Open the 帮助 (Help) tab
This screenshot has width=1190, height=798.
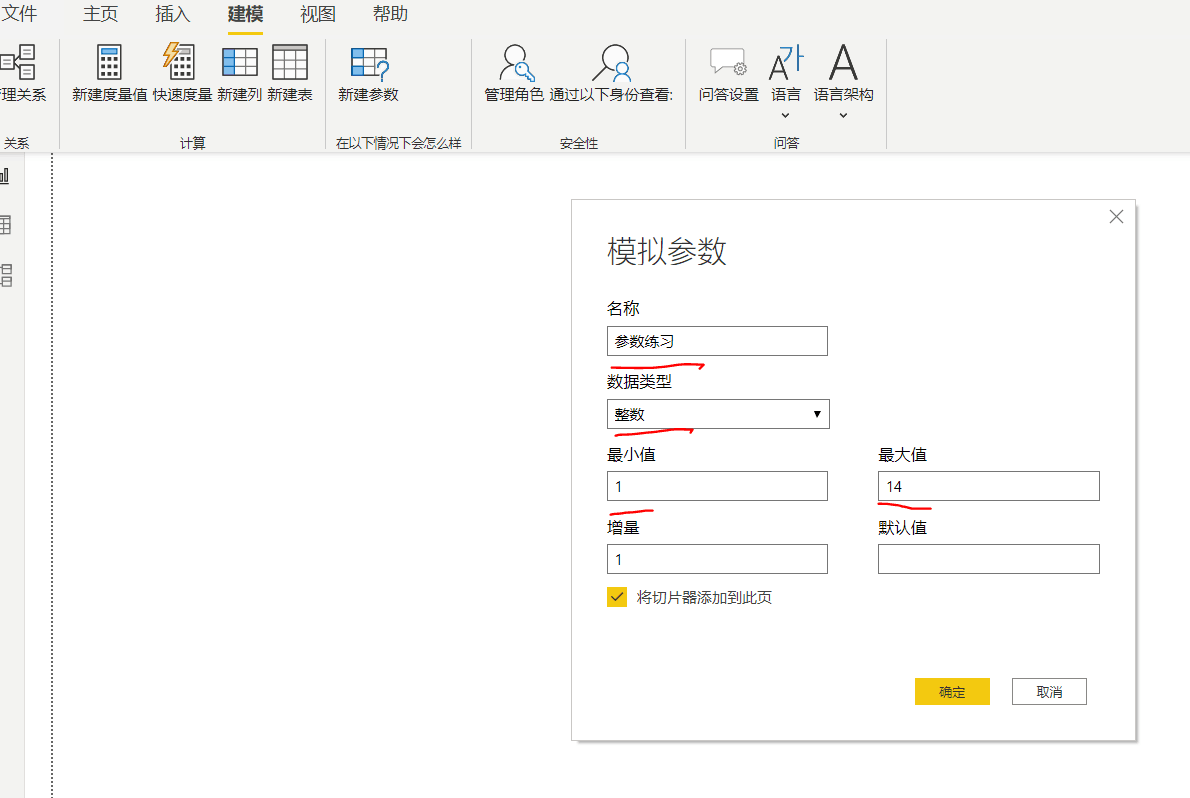pyautogui.click(x=390, y=14)
